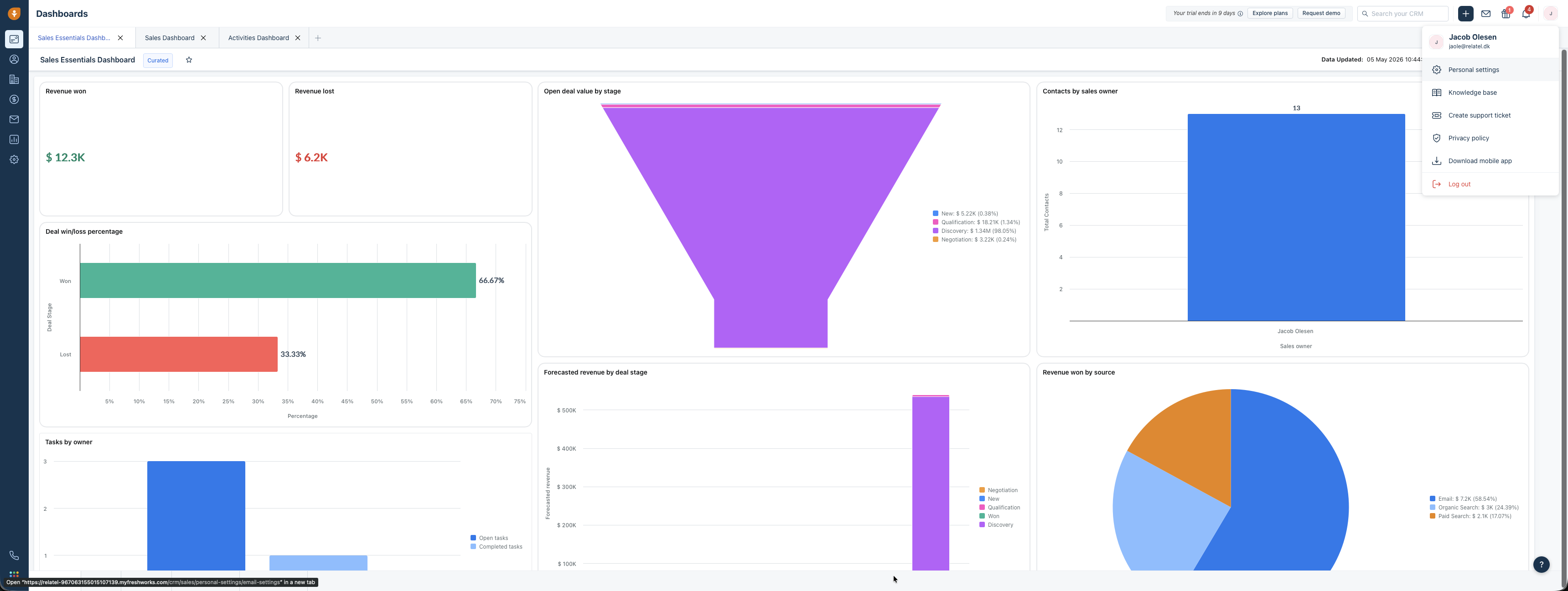
Task: Open the Accounts building sidebar icon
Action: [x=14, y=80]
